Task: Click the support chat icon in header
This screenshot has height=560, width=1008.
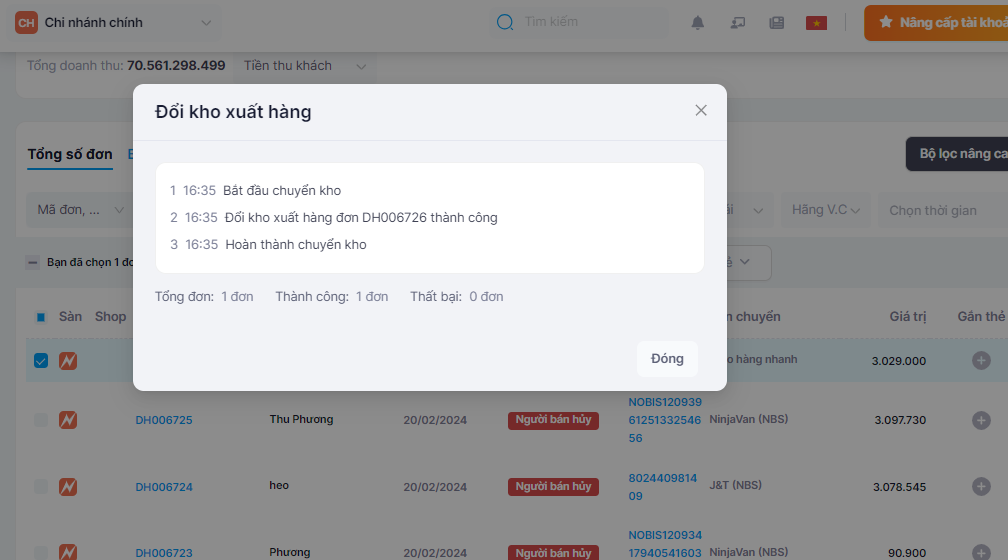Action: click(x=738, y=22)
